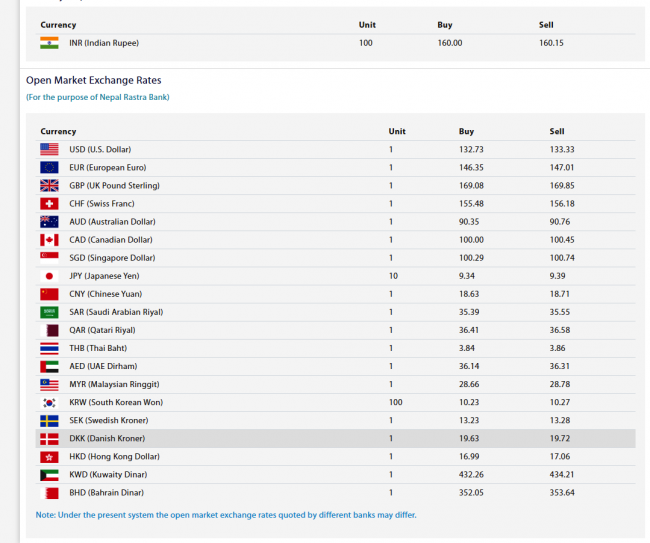This screenshot has height=543, width=650.
Task: Click the US flag icon beside USD
Action: (x=49, y=149)
